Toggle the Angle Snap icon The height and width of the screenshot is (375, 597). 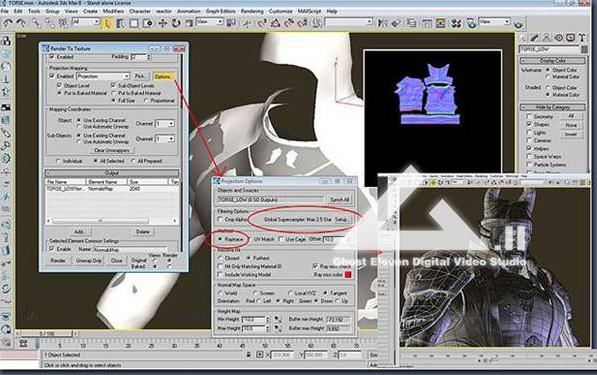coord(275,24)
